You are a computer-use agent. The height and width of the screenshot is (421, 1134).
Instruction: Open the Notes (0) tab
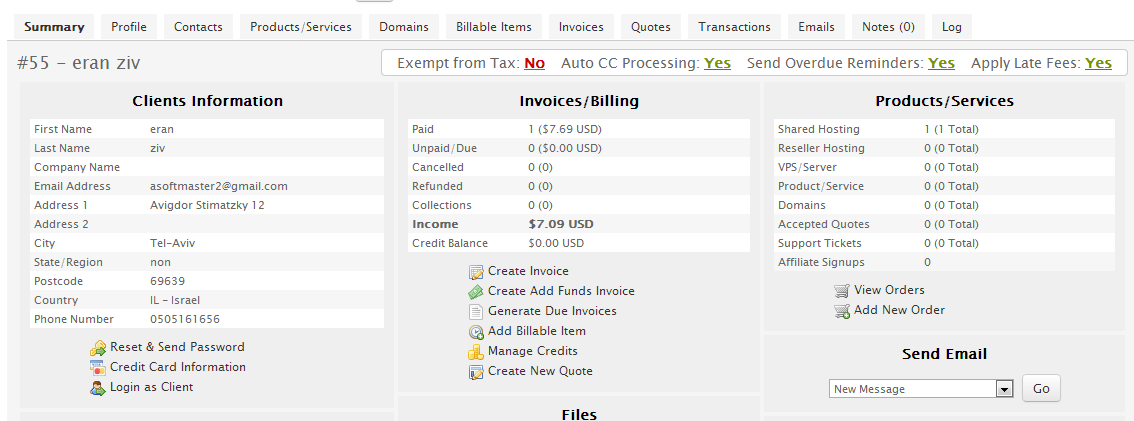tap(888, 27)
